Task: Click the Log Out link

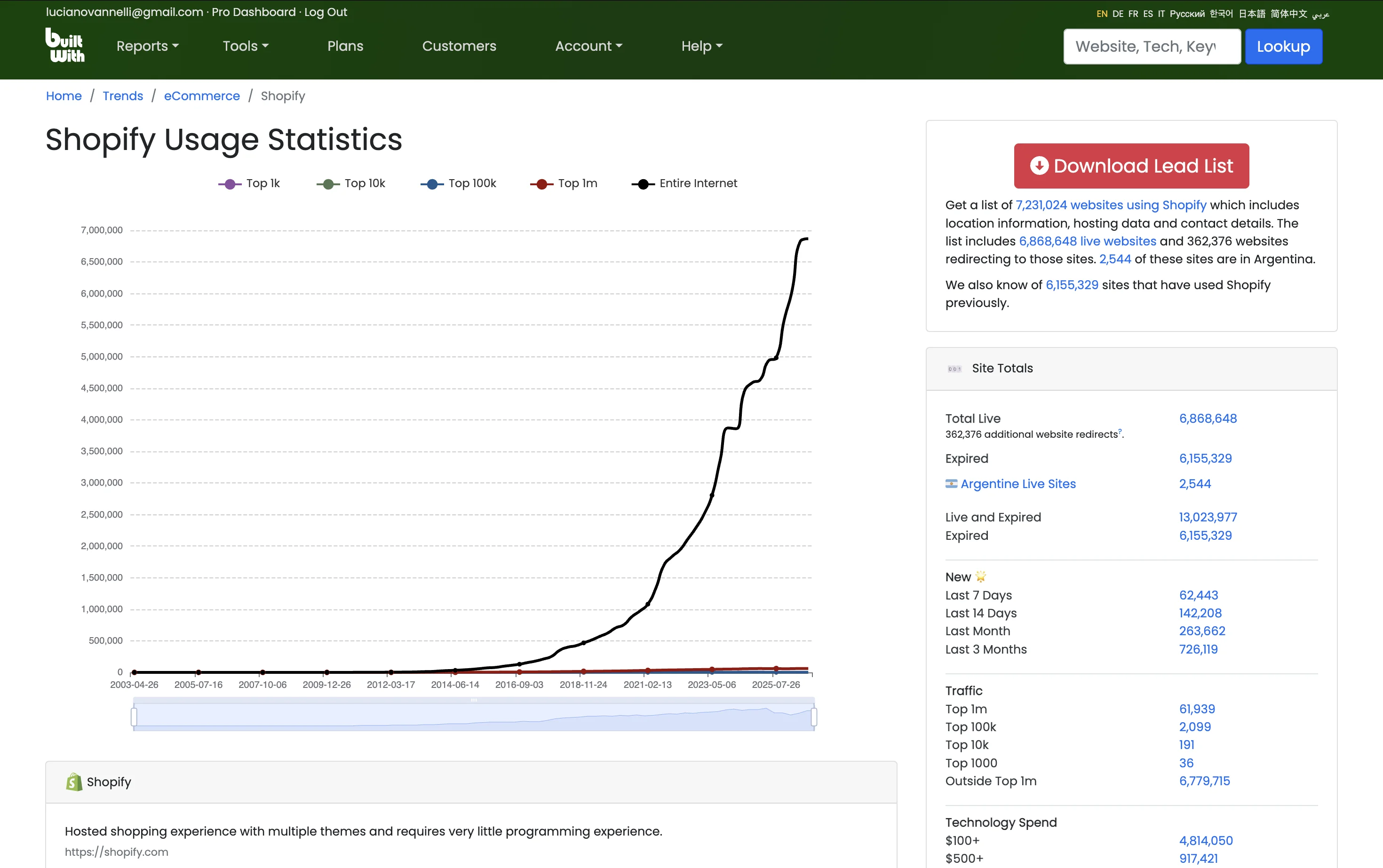Action: pyautogui.click(x=326, y=12)
